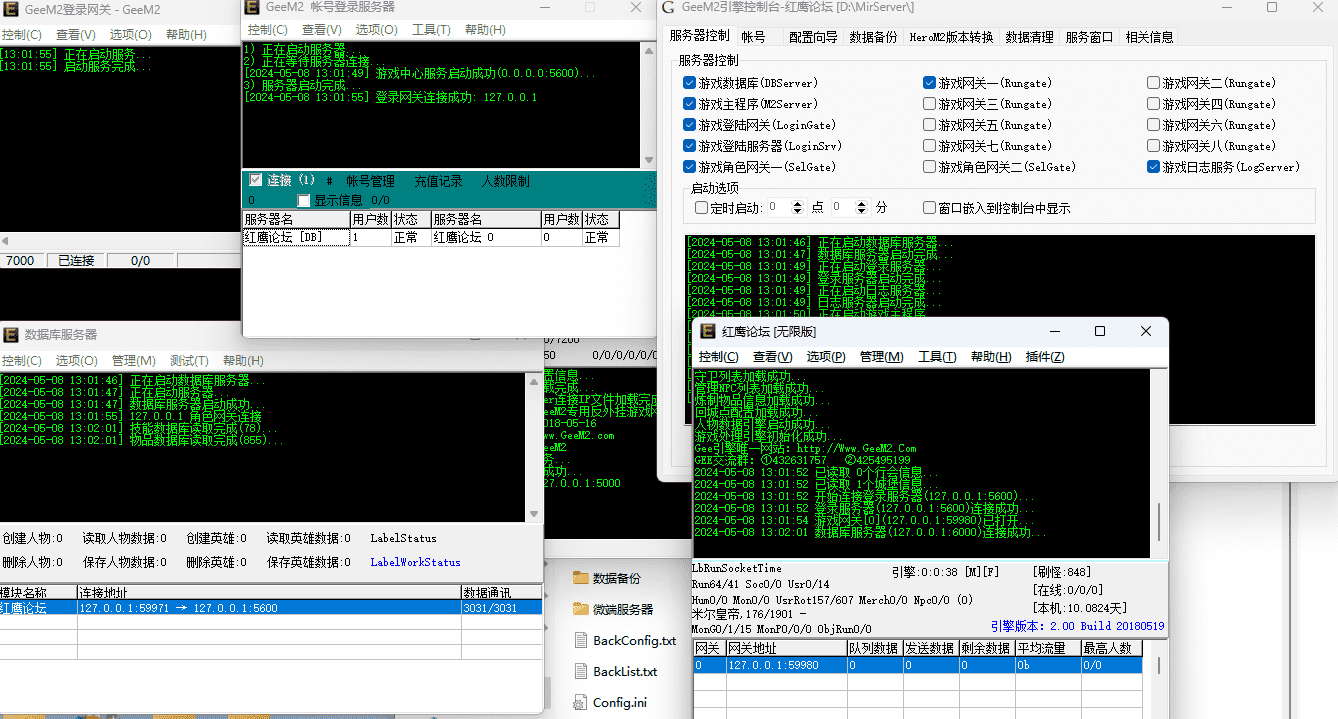Viewport: 1338px width, 719px height.
Task: Enable the 定时启动 checkbox
Action: click(x=701, y=208)
